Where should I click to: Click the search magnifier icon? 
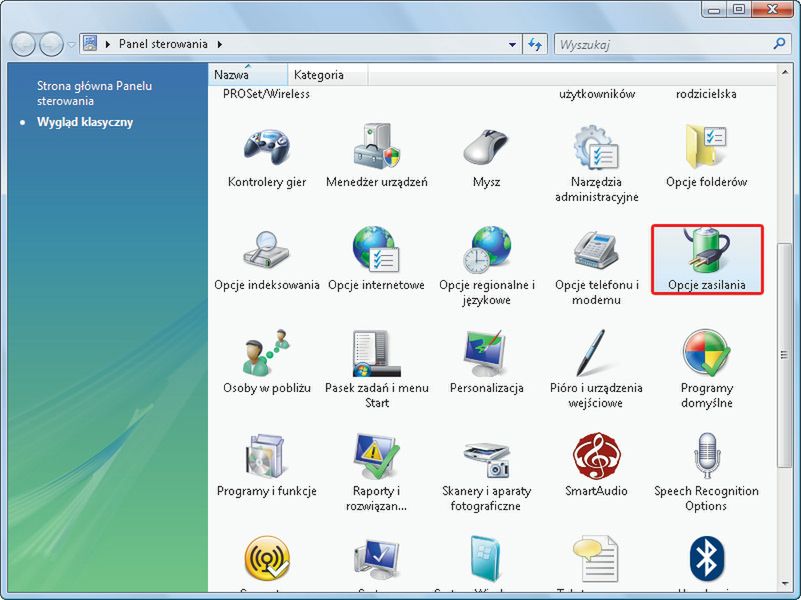[x=779, y=44]
